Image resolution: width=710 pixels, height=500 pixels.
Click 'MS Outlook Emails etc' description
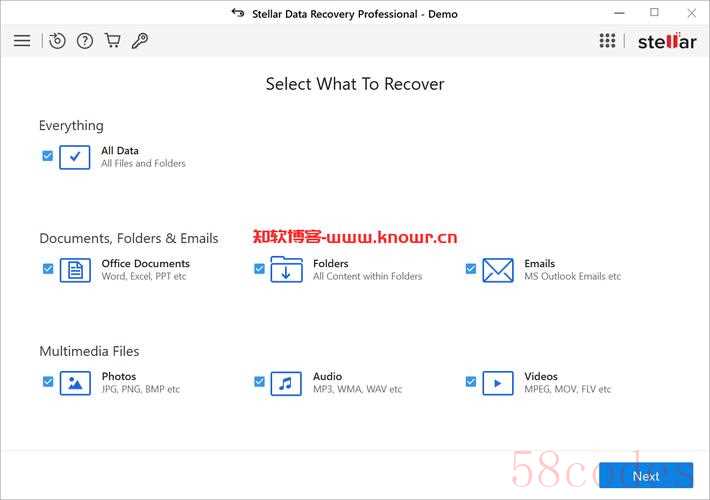click(572, 276)
